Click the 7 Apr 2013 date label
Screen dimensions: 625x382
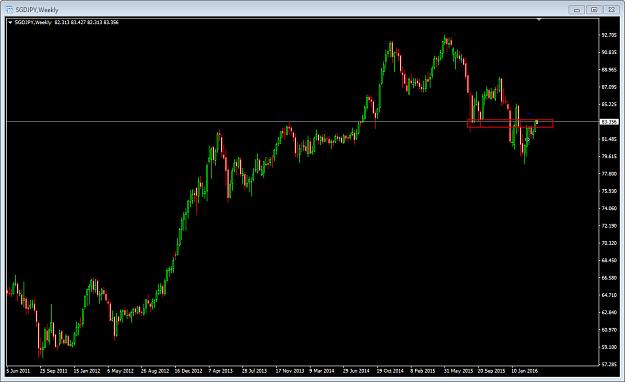click(x=221, y=371)
